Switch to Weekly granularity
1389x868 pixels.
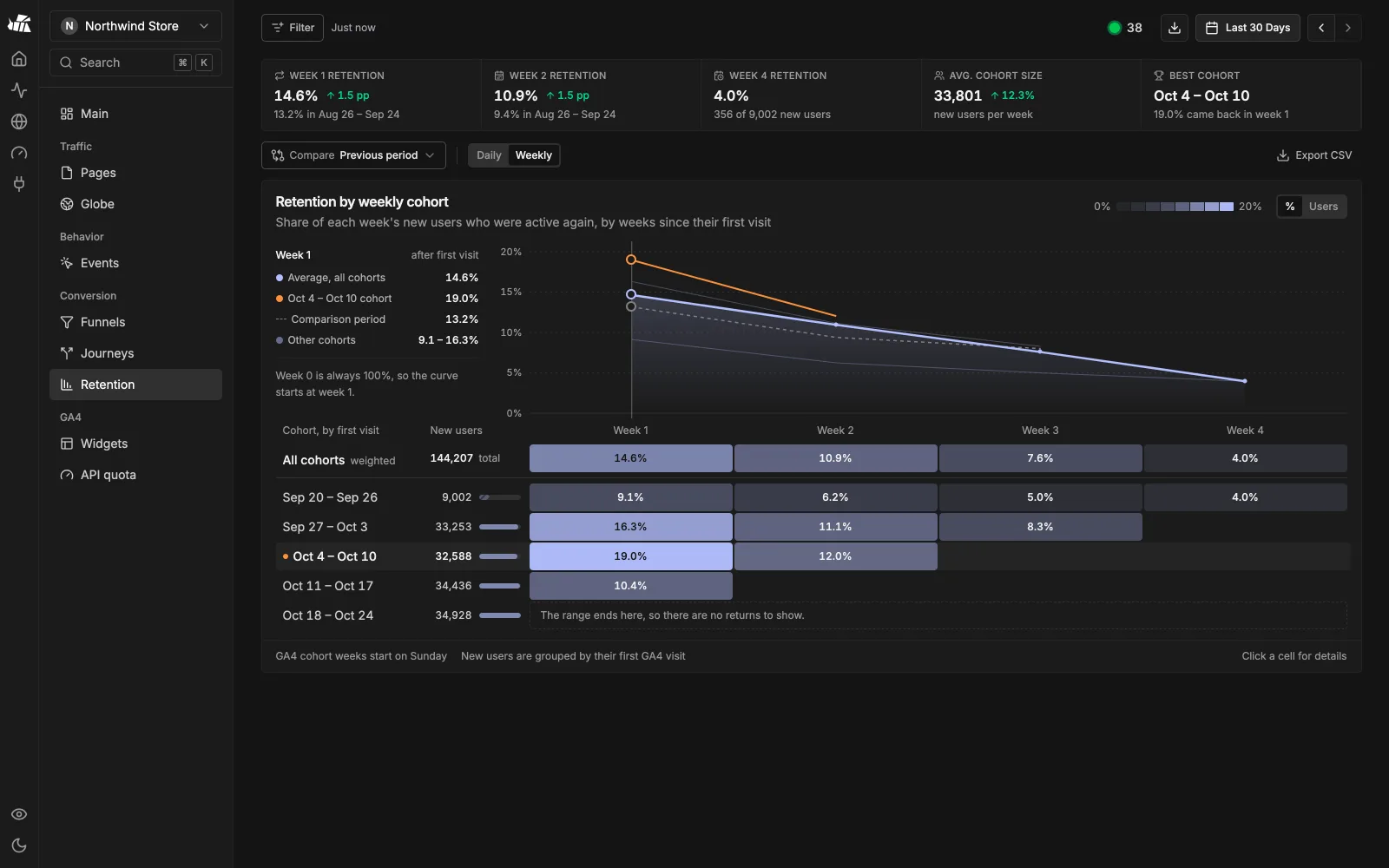533,155
